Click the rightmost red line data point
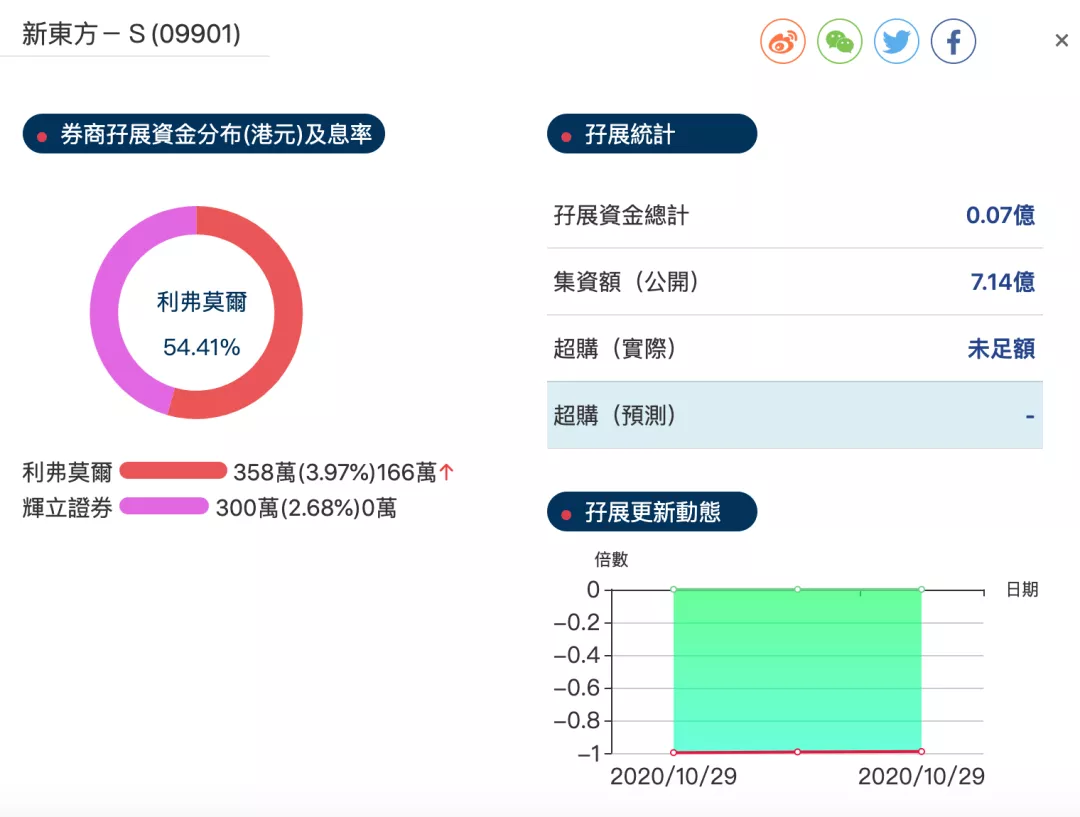The height and width of the screenshot is (817, 1080). [x=920, y=751]
